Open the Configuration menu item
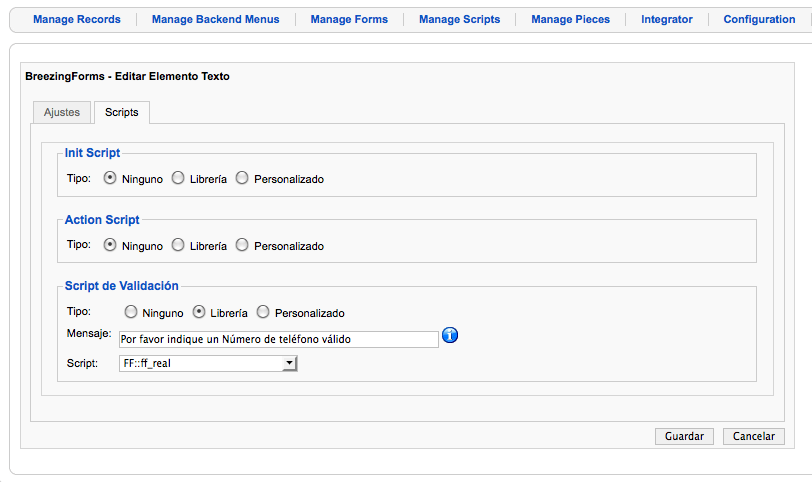The width and height of the screenshot is (812, 482). tap(759, 19)
